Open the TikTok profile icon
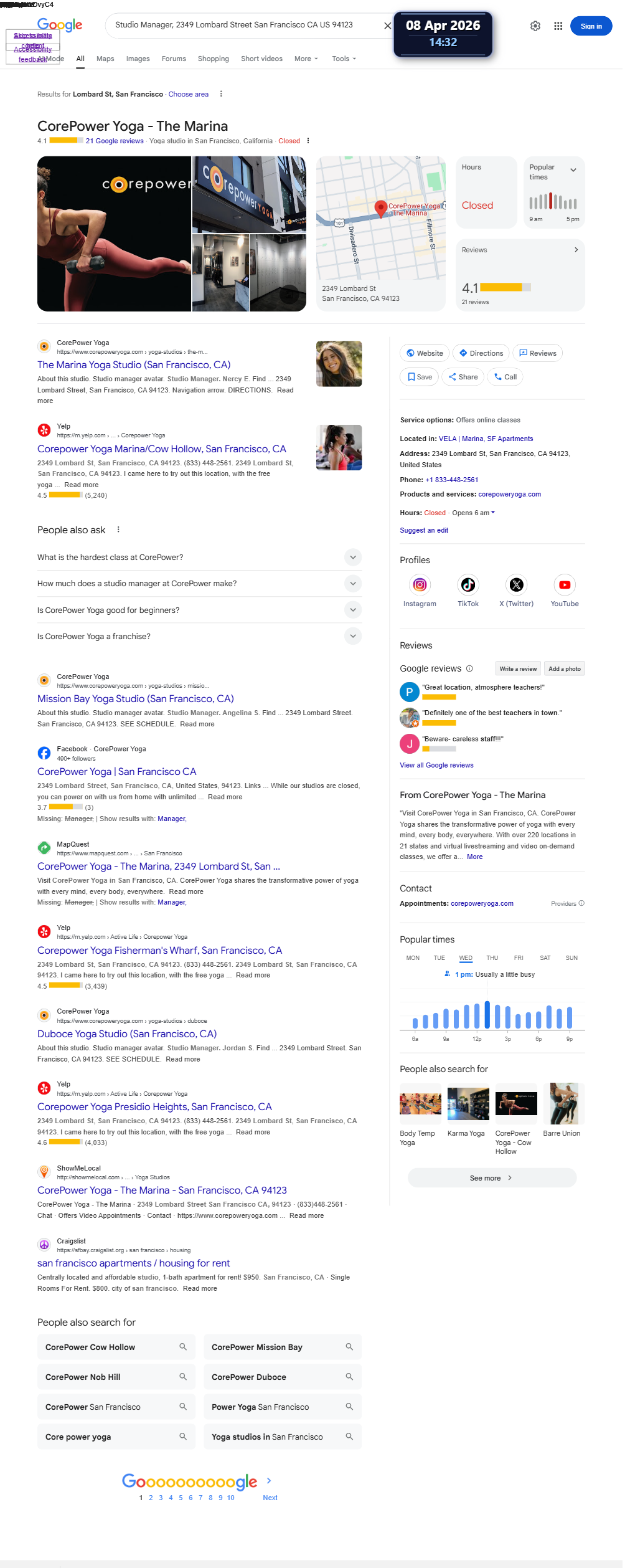 (468, 585)
